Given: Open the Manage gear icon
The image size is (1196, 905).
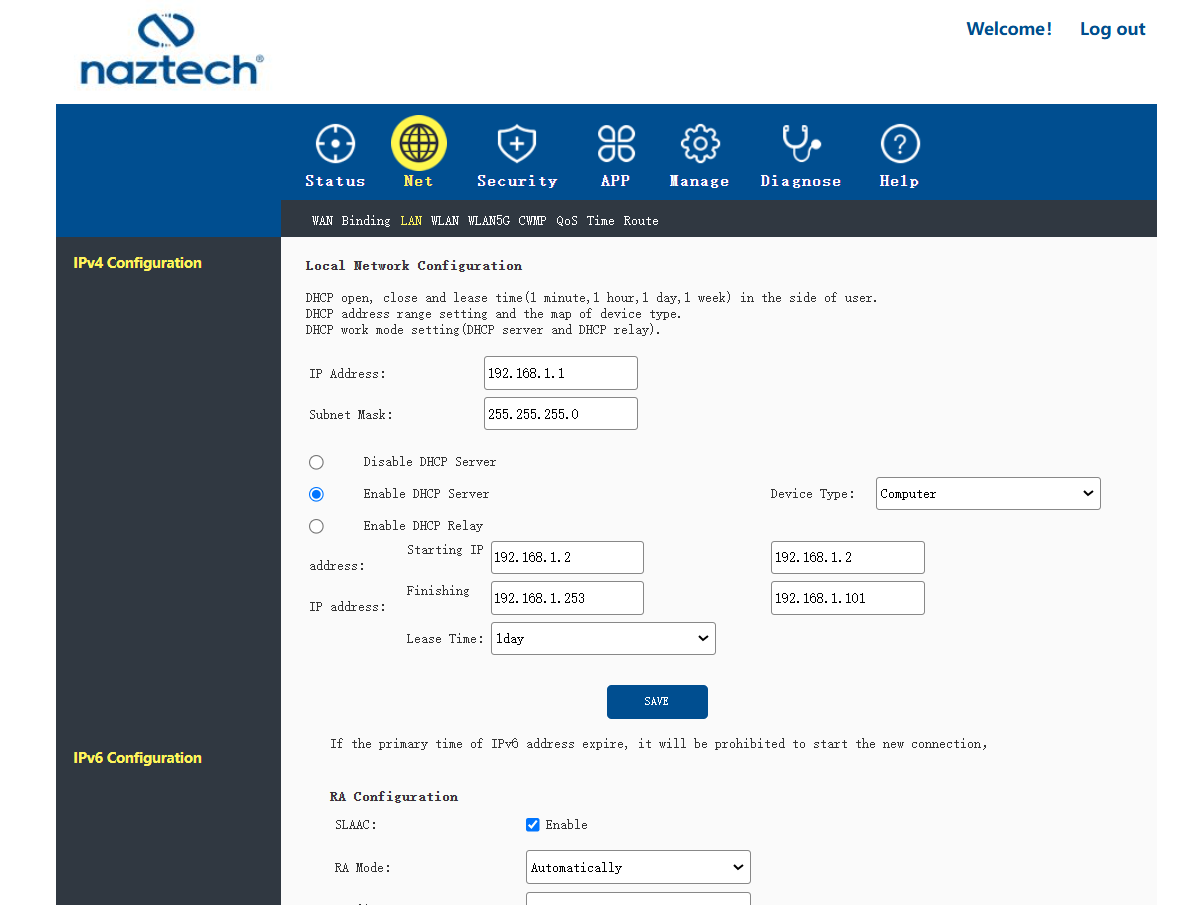Looking at the screenshot, I should coord(699,143).
